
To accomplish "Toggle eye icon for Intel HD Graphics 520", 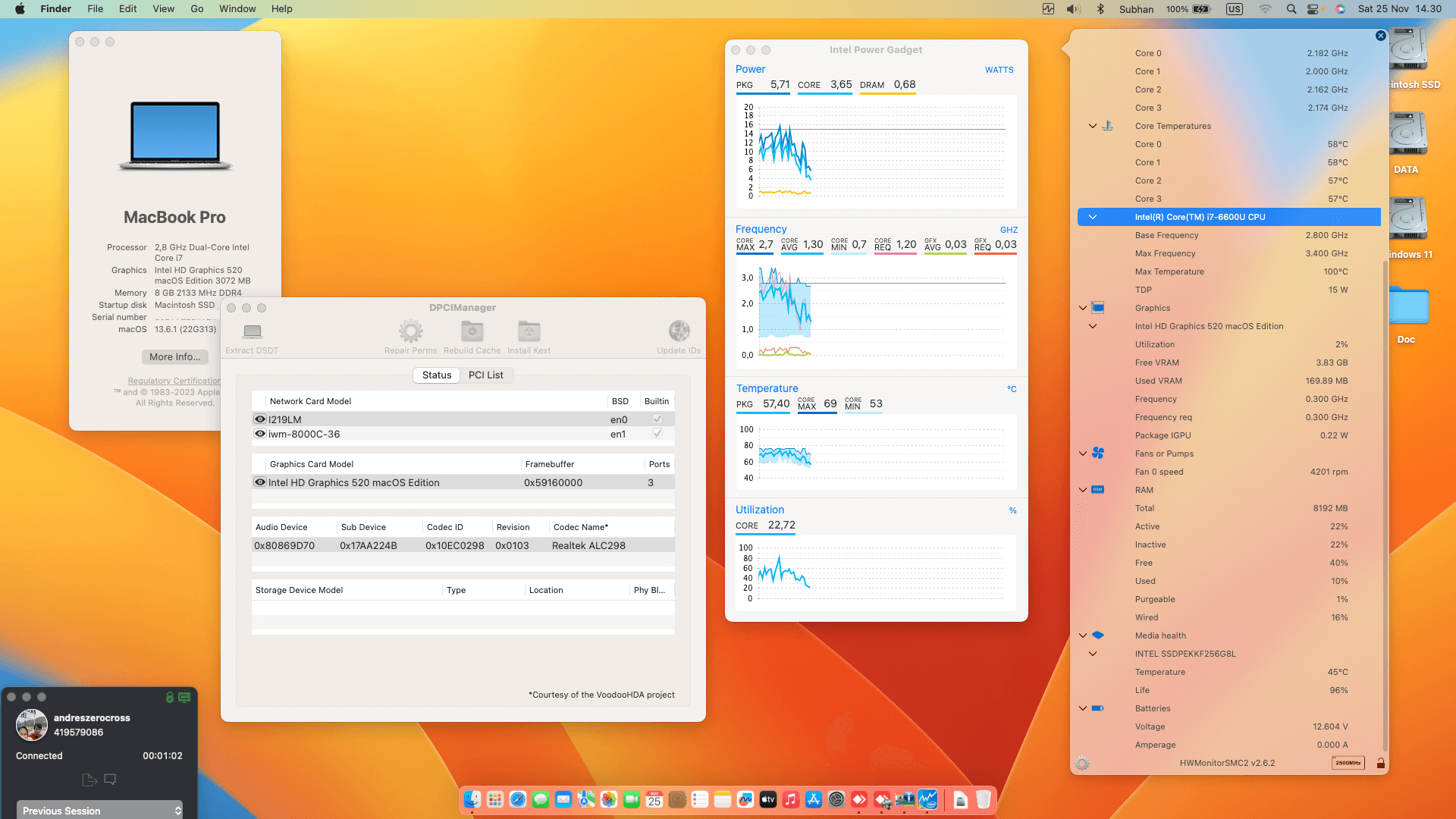I will click(260, 482).
